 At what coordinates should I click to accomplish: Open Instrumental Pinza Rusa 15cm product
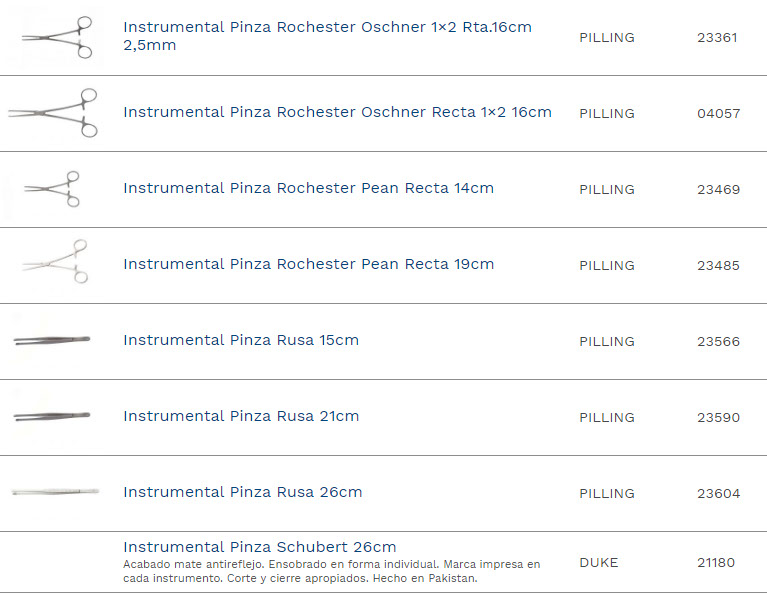click(x=240, y=340)
